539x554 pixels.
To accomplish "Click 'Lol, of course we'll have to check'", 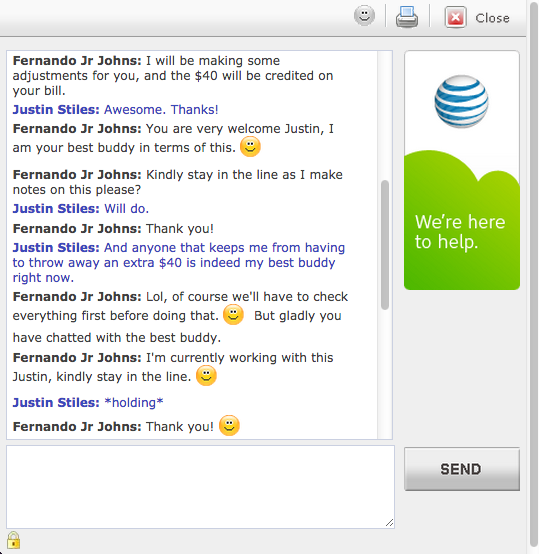I will click(247, 297).
